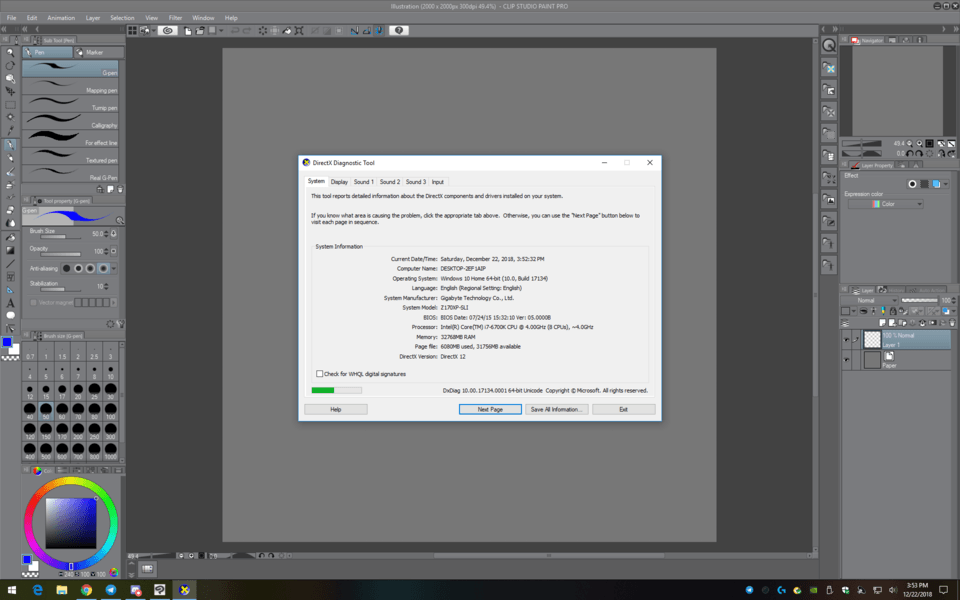Image resolution: width=960 pixels, height=600 pixels.
Task: Hide Layer 1
Action: 845,338
